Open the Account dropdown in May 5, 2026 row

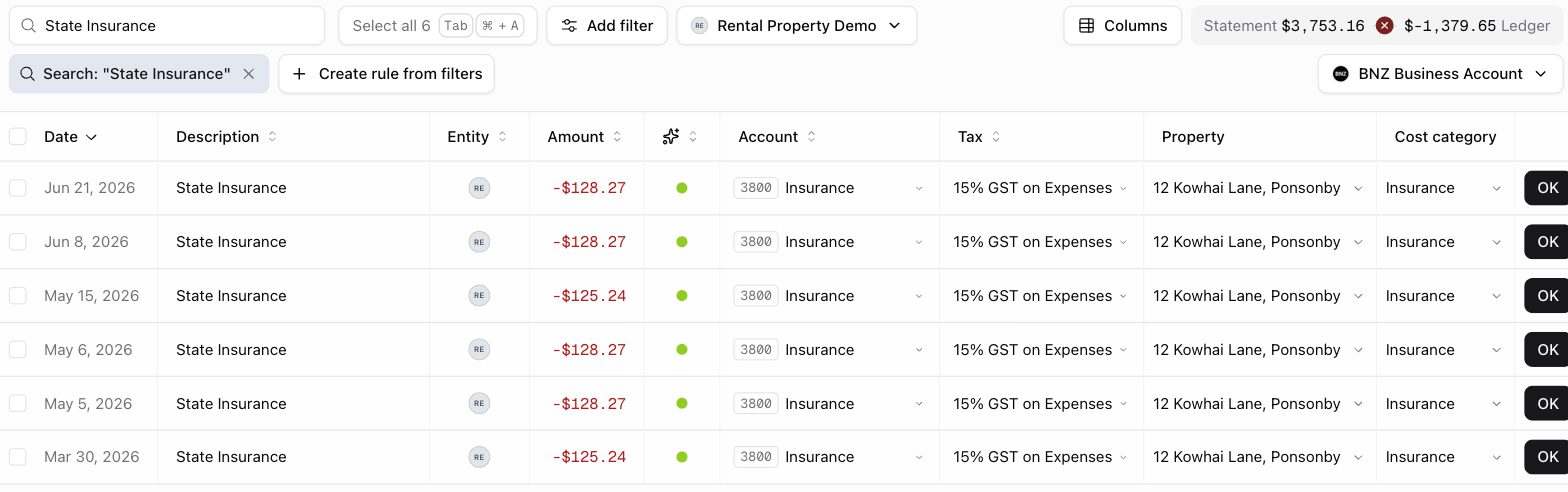click(x=829, y=404)
